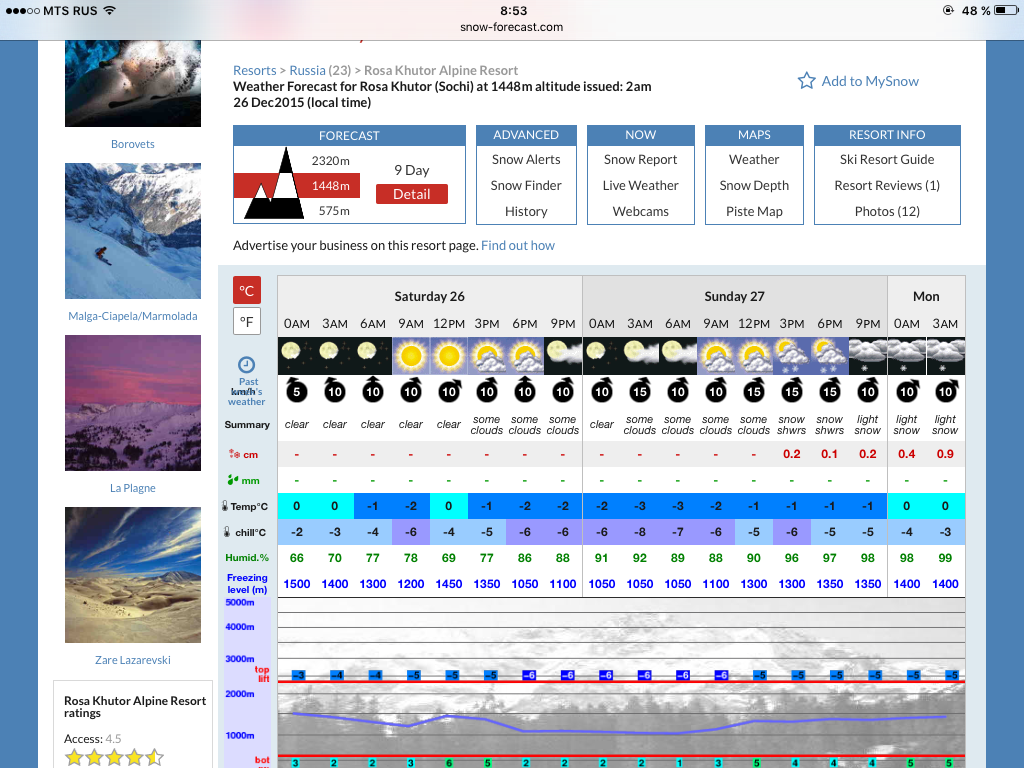Open the Zare Lazarevski thumbnail image
The height and width of the screenshot is (768, 1024).
(133, 575)
